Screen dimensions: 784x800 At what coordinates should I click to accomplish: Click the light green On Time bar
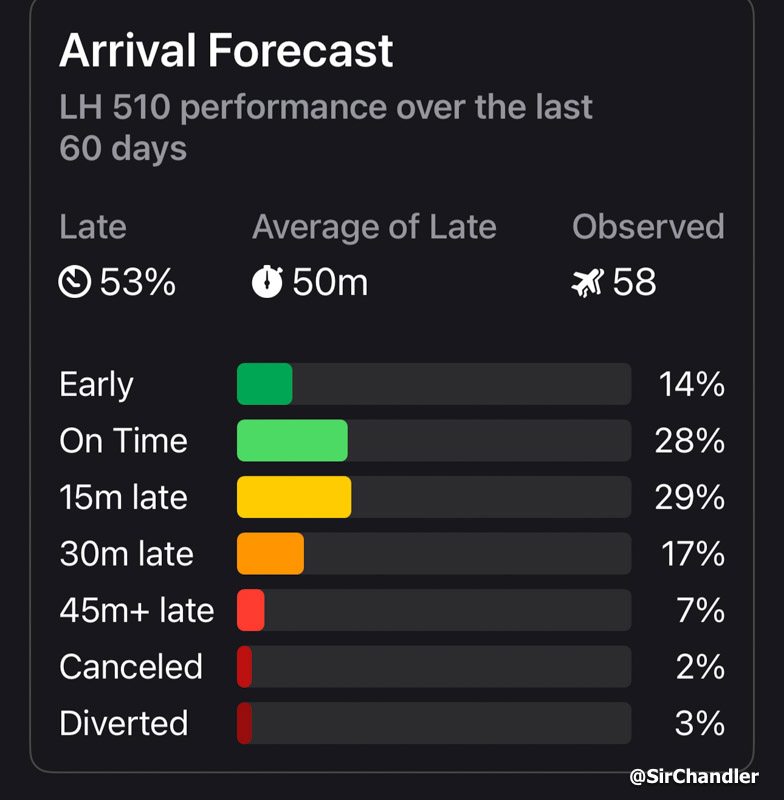292,441
